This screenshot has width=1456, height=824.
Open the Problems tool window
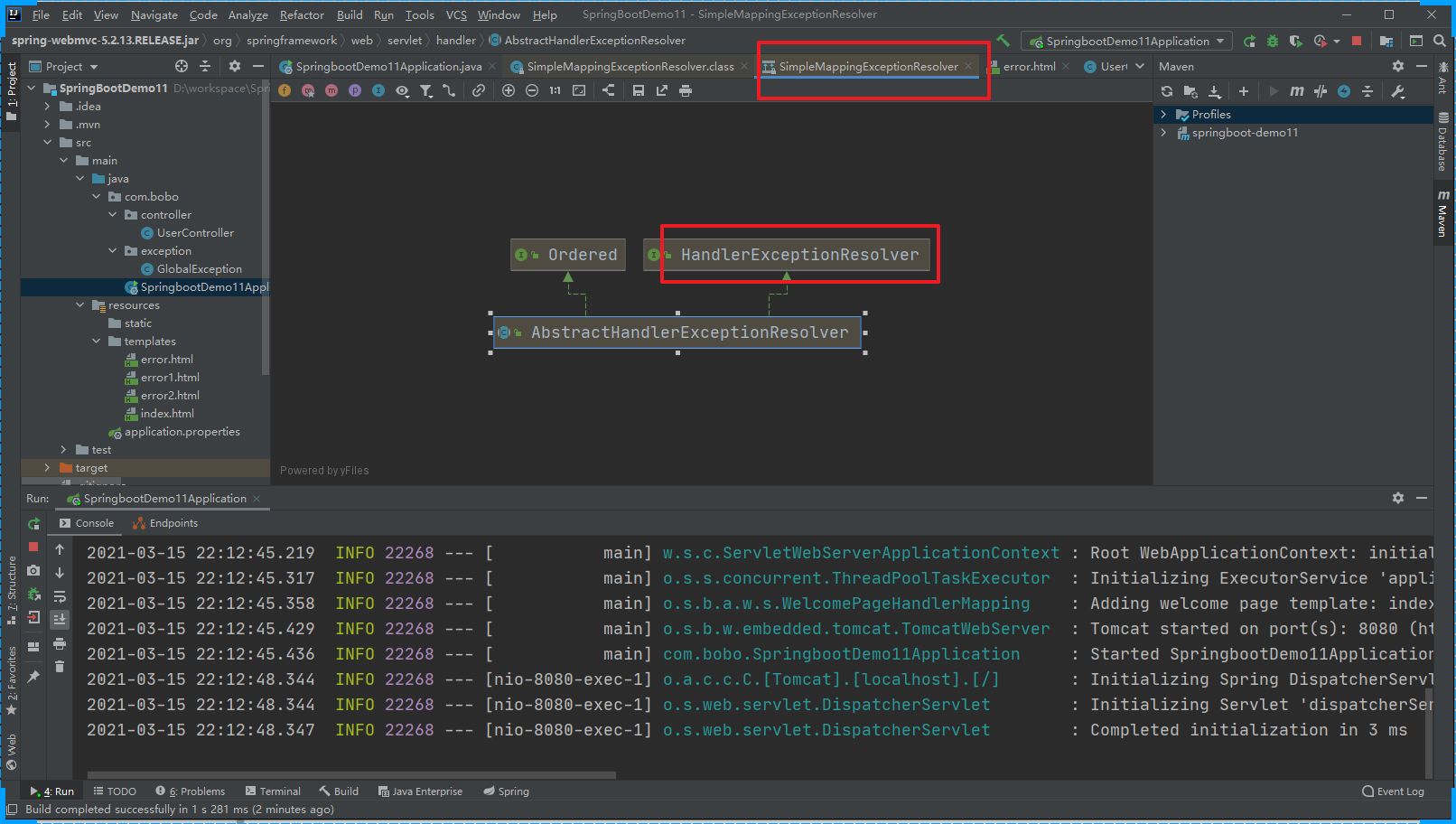pyautogui.click(x=190, y=791)
